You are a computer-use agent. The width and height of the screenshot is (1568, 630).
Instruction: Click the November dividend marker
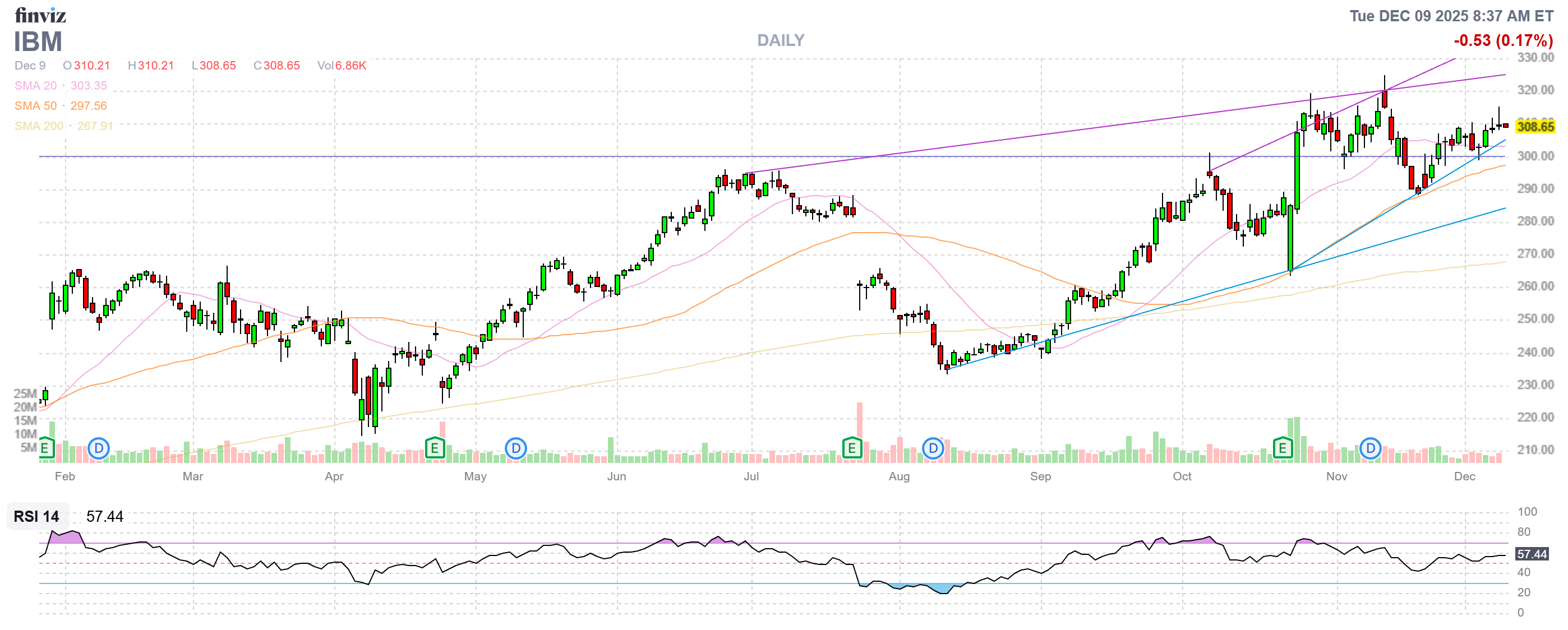click(1370, 449)
